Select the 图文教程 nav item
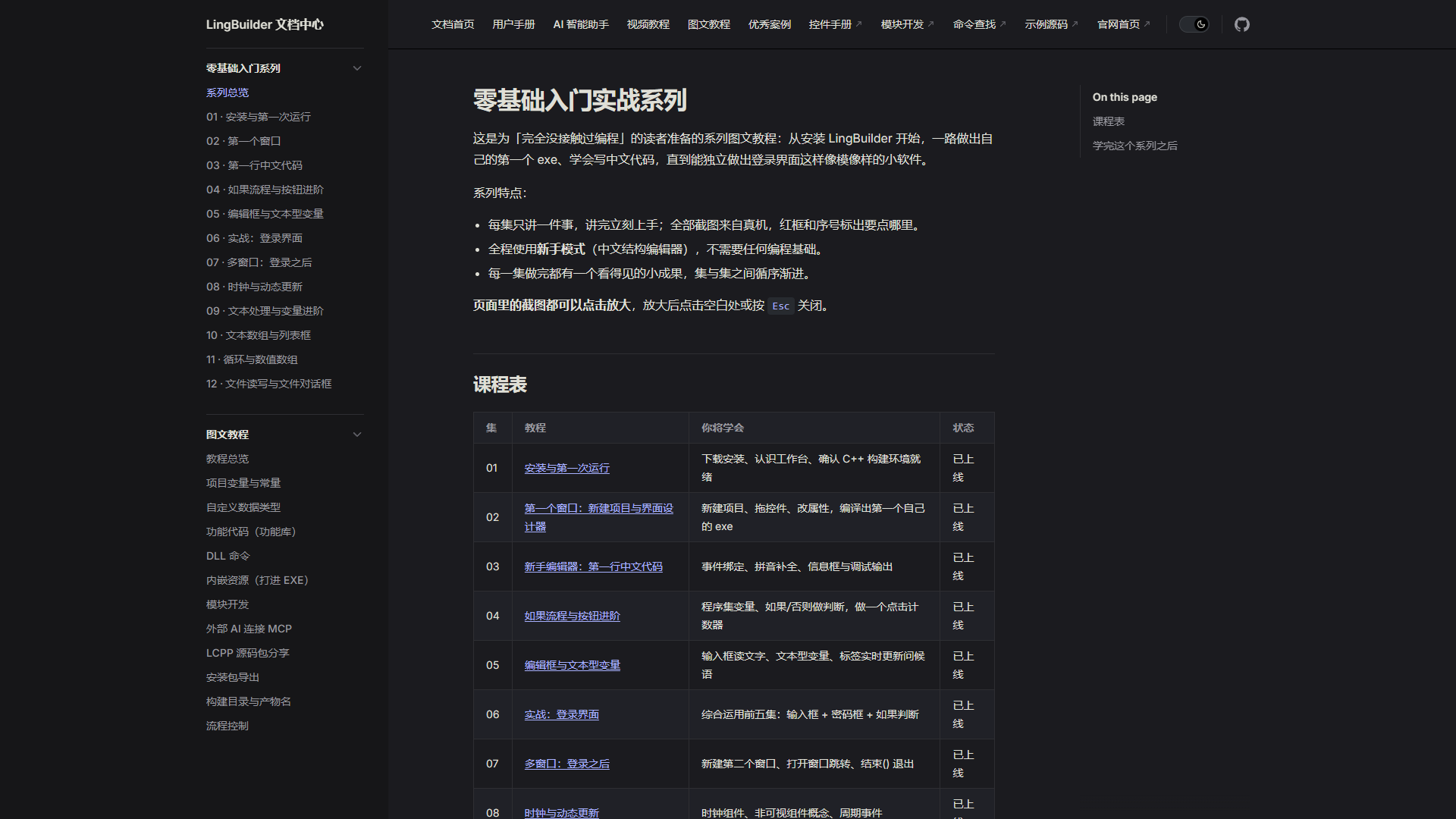 [x=709, y=24]
